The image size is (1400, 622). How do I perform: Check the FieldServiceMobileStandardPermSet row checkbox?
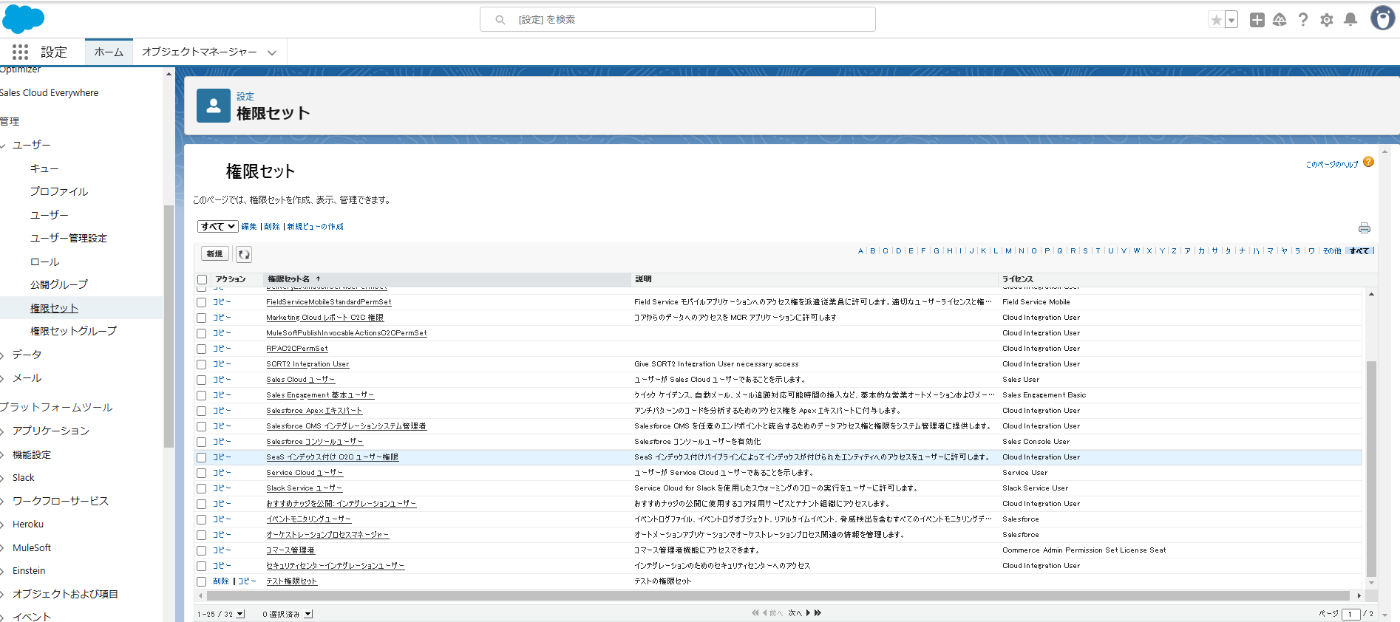[x=202, y=301]
